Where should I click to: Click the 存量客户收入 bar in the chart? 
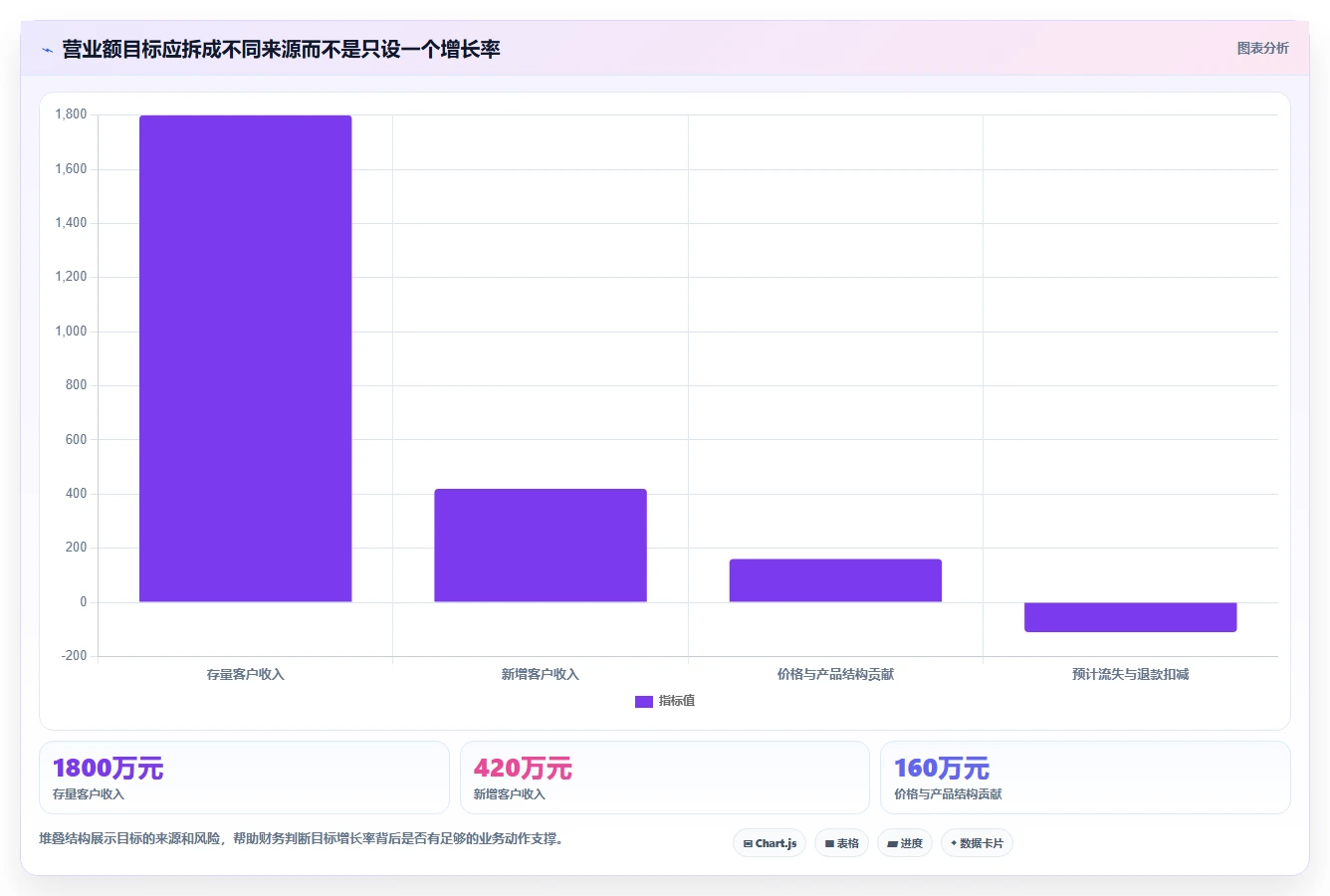coord(245,358)
